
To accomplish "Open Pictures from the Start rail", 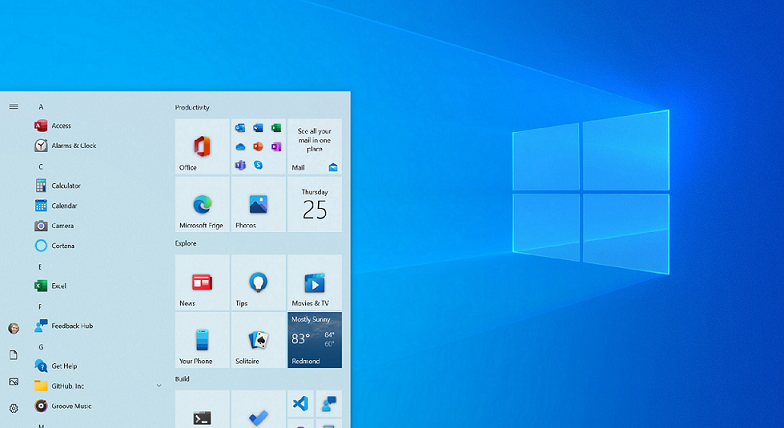I will [x=14, y=382].
